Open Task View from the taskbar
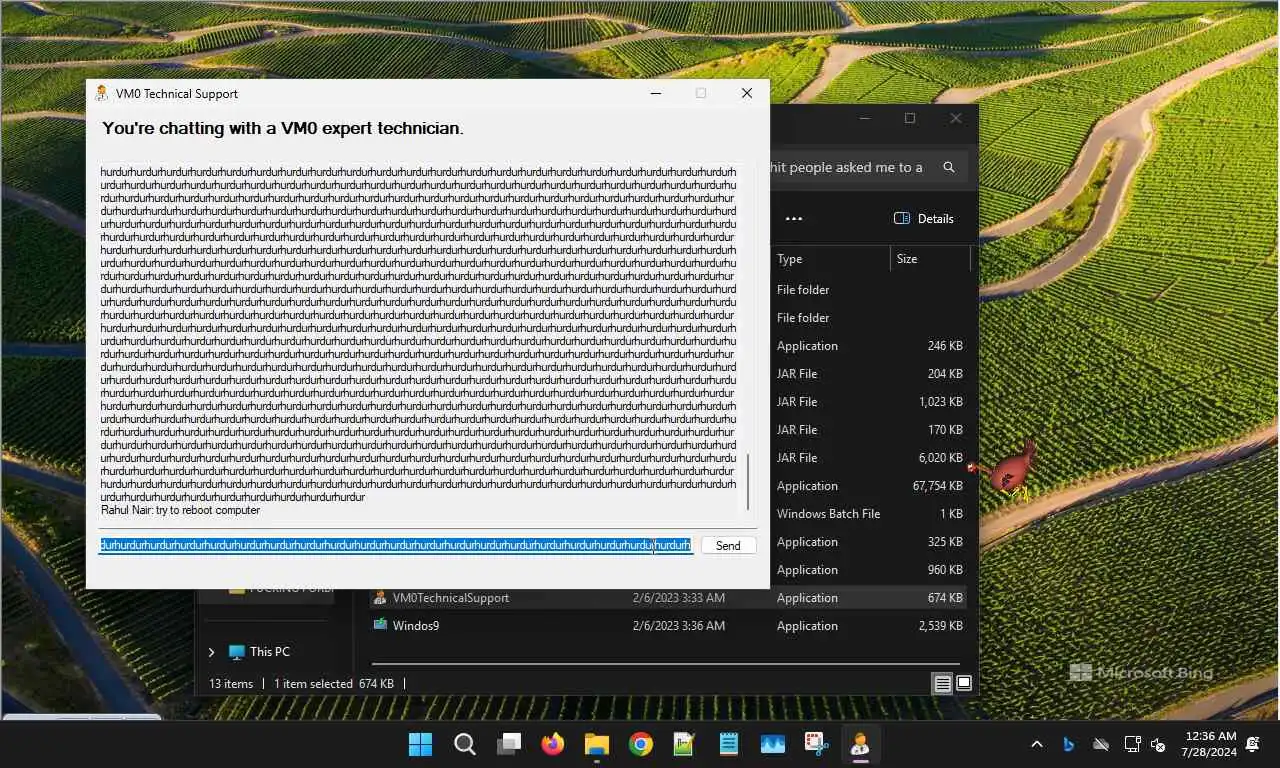 pyautogui.click(x=509, y=744)
